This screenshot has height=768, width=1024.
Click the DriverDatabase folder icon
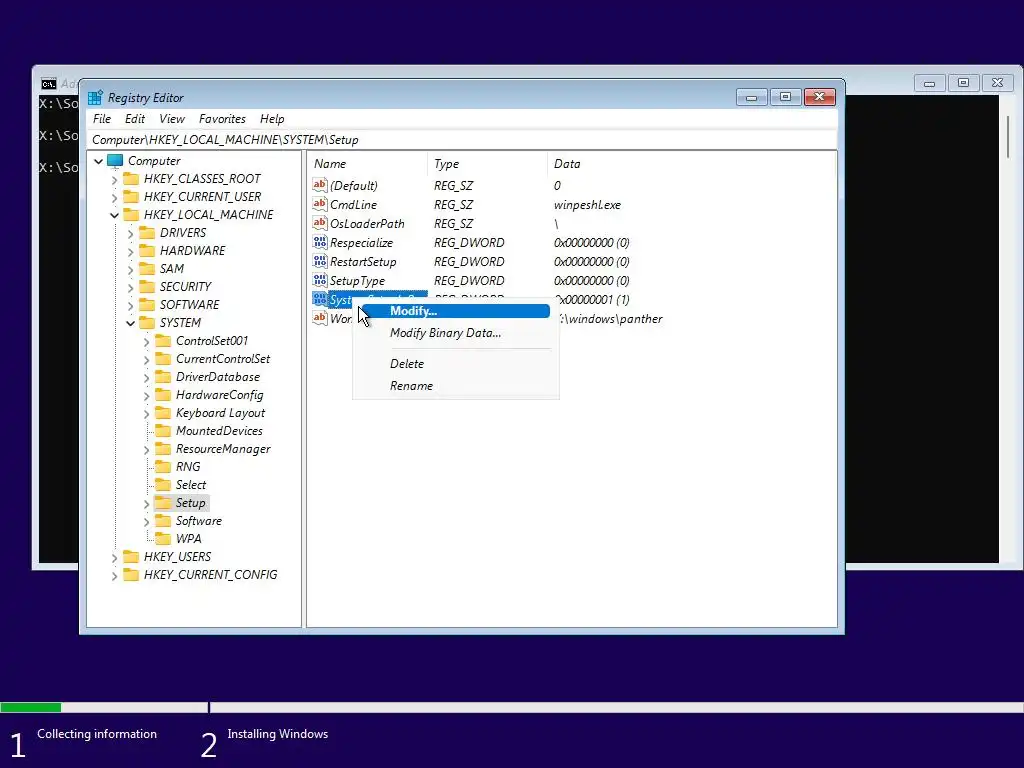(163, 377)
